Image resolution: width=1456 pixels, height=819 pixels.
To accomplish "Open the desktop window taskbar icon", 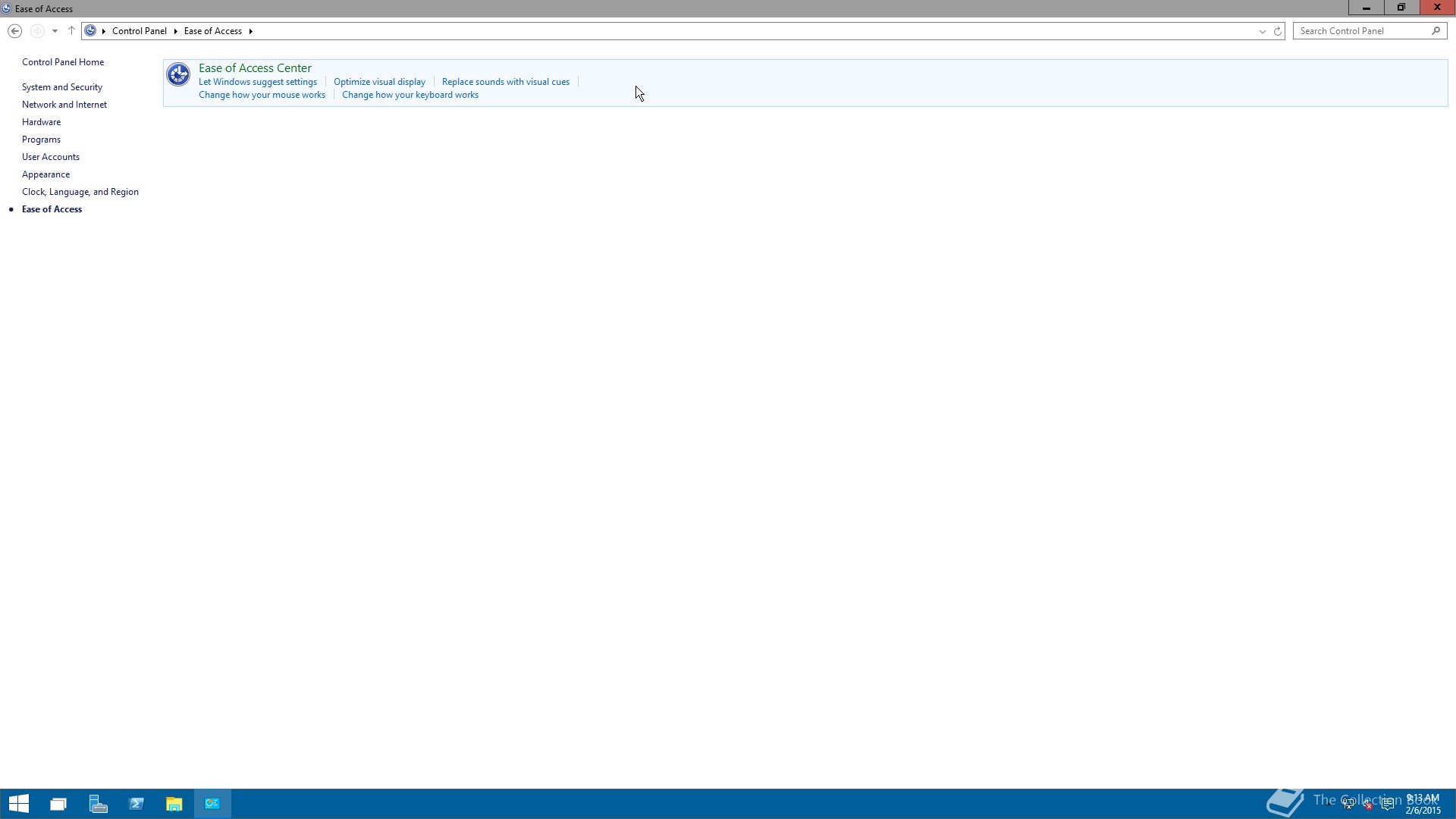I will (x=58, y=804).
